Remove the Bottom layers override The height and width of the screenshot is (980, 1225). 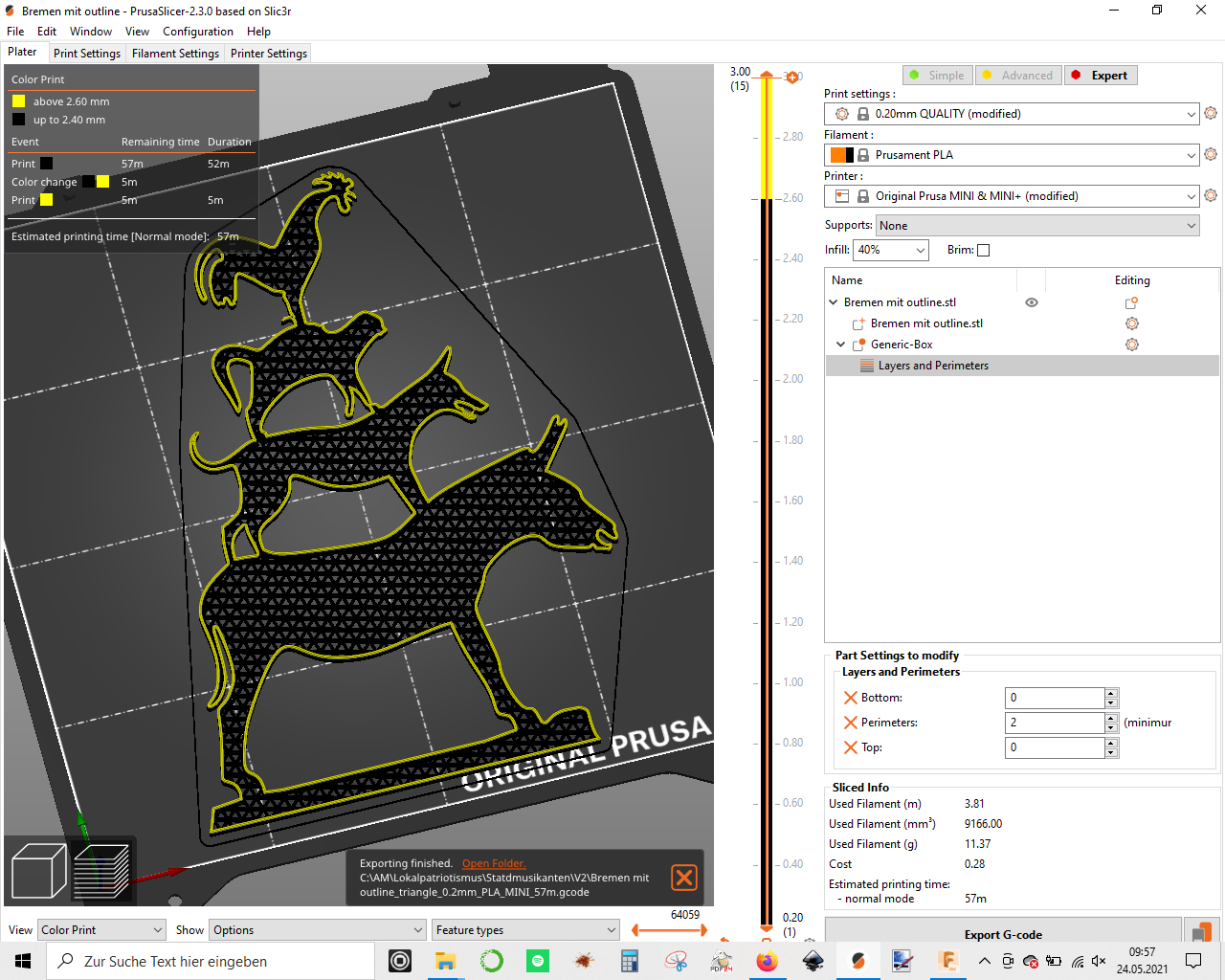[850, 698]
